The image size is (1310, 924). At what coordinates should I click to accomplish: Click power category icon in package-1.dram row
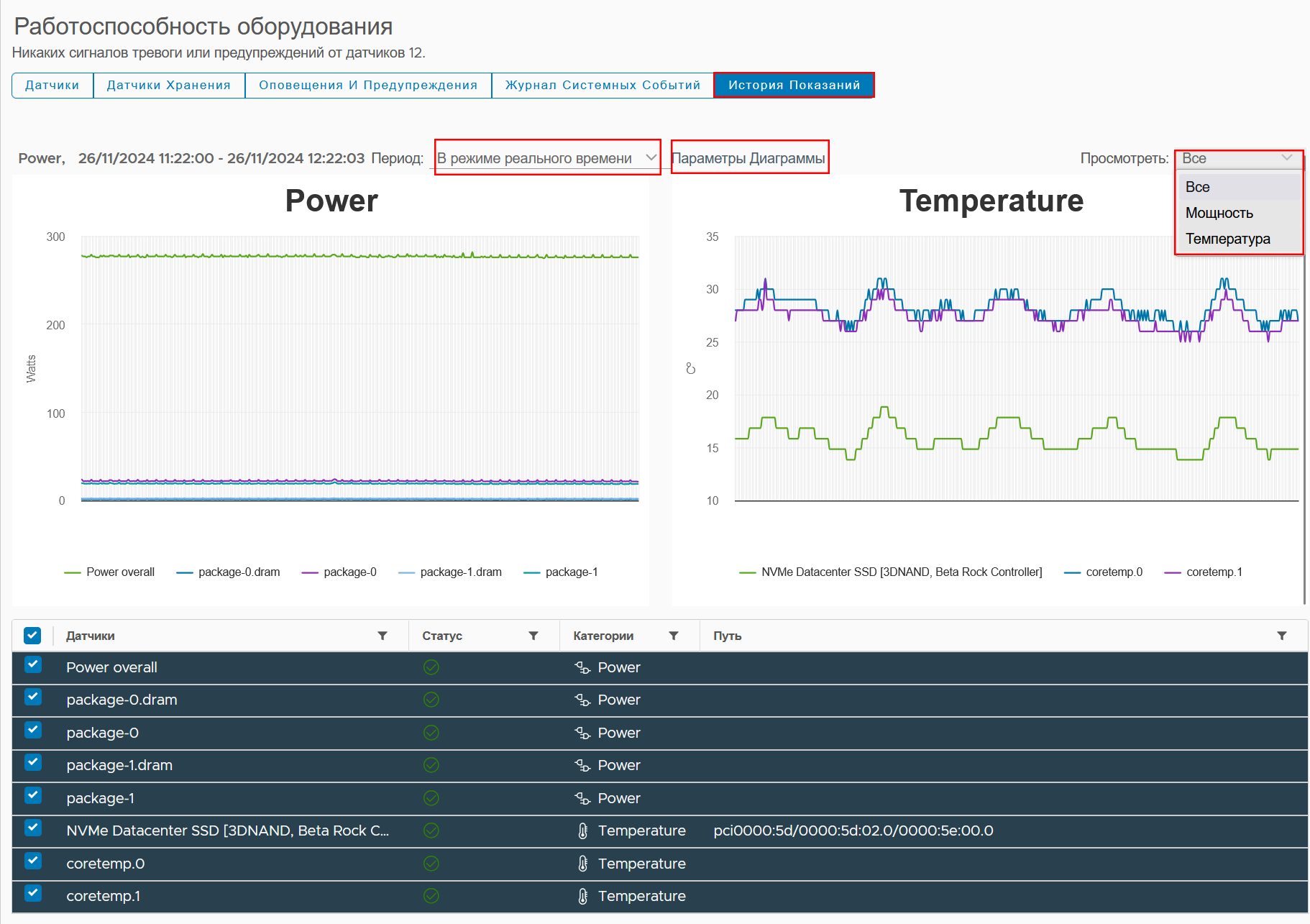[582, 765]
